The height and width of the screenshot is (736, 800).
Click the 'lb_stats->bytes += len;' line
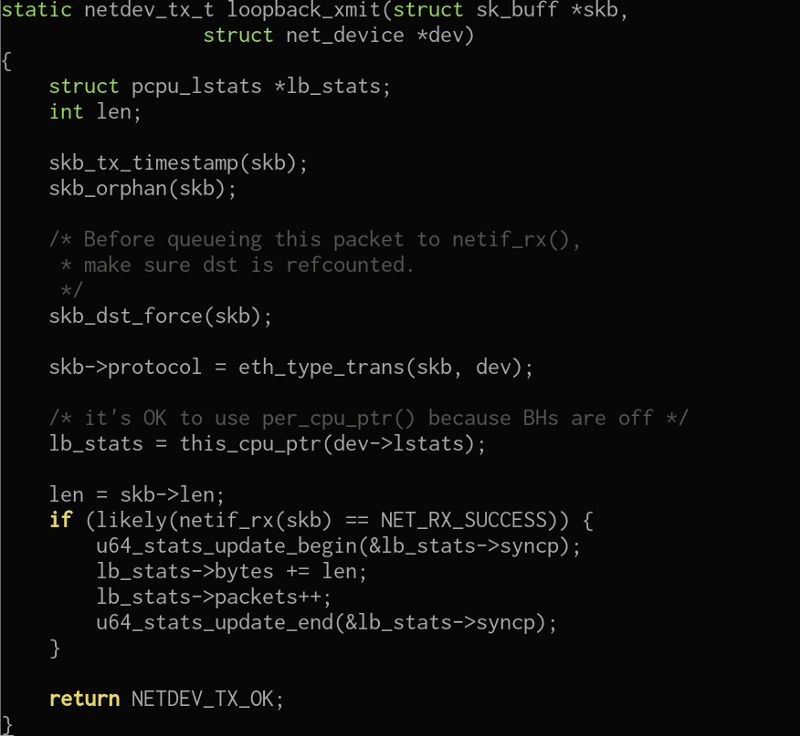pyautogui.click(x=232, y=571)
